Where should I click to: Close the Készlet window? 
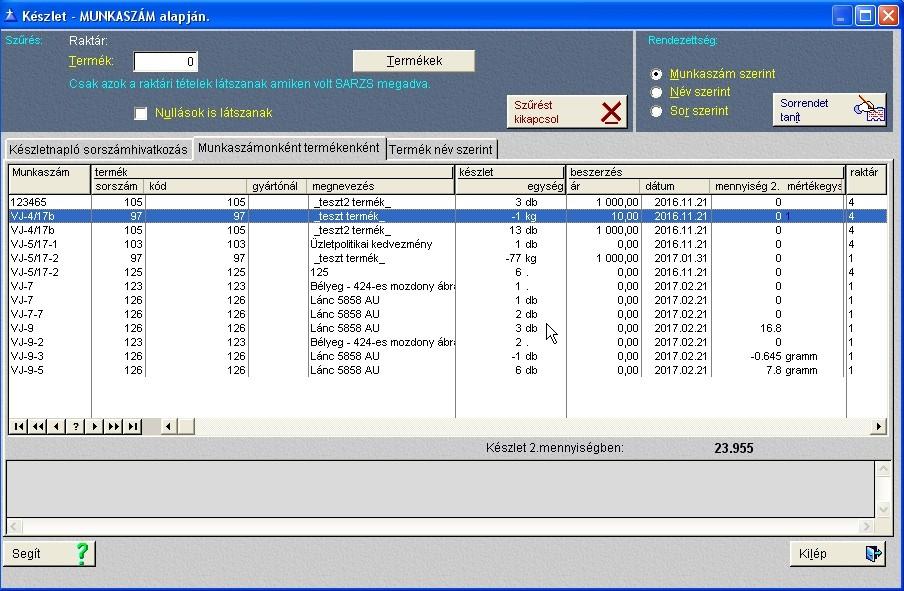(x=888, y=15)
